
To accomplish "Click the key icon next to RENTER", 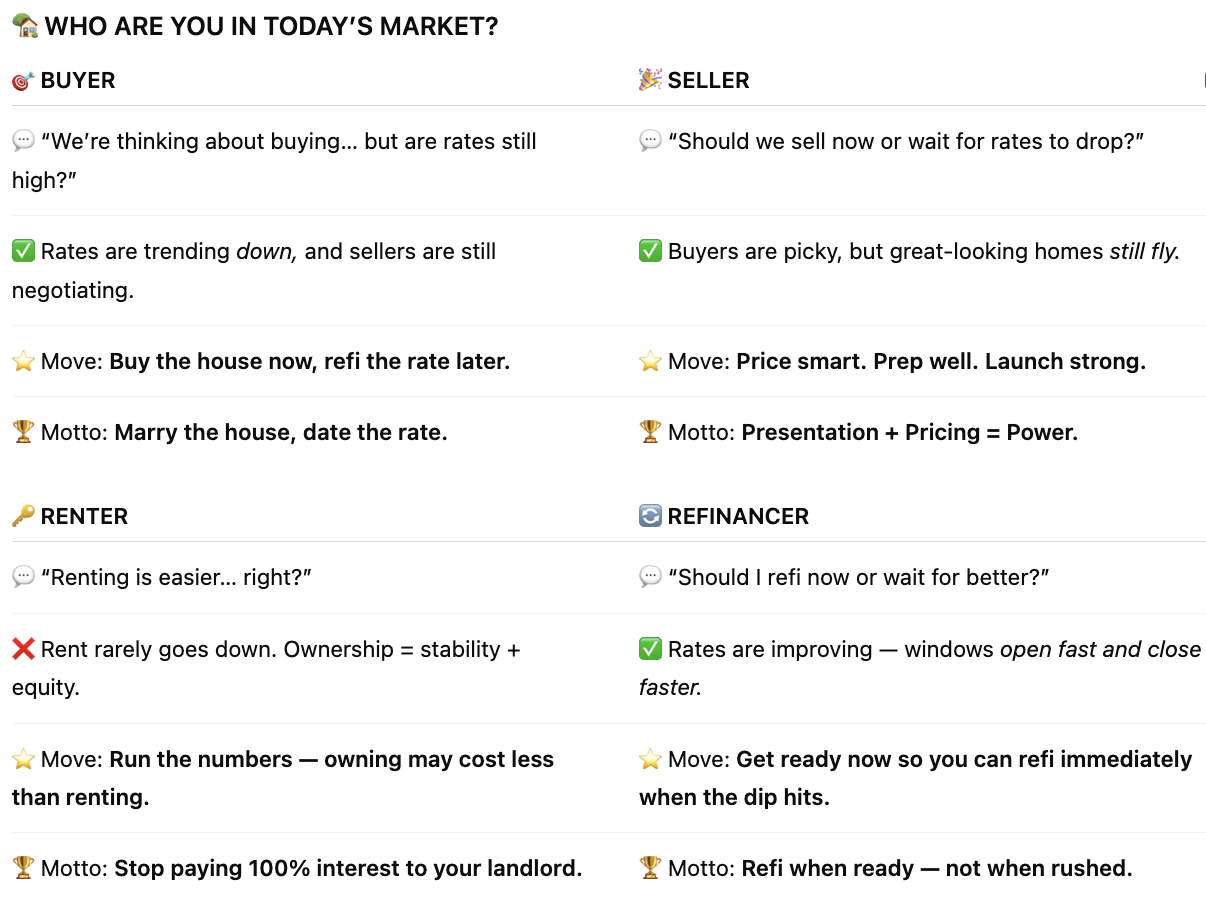I will pyautogui.click(x=23, y=516).
